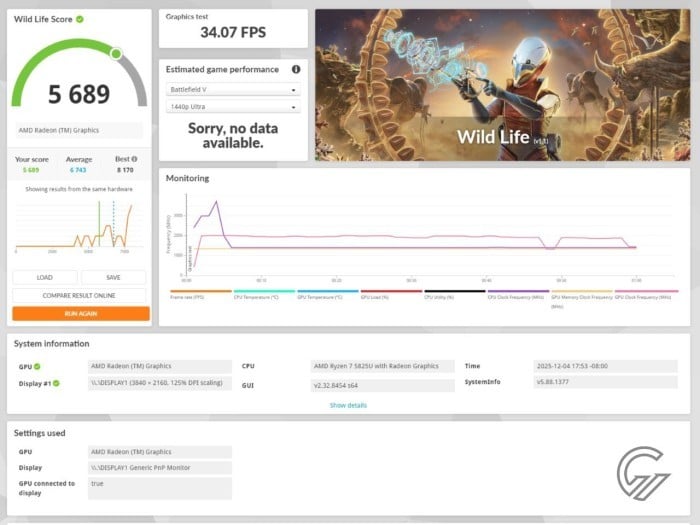Image resolution: width=700 pixels, height=525 pixels.
Task: Click the 34.07 FPS graphics test value
Action: (x=233, y=33)
